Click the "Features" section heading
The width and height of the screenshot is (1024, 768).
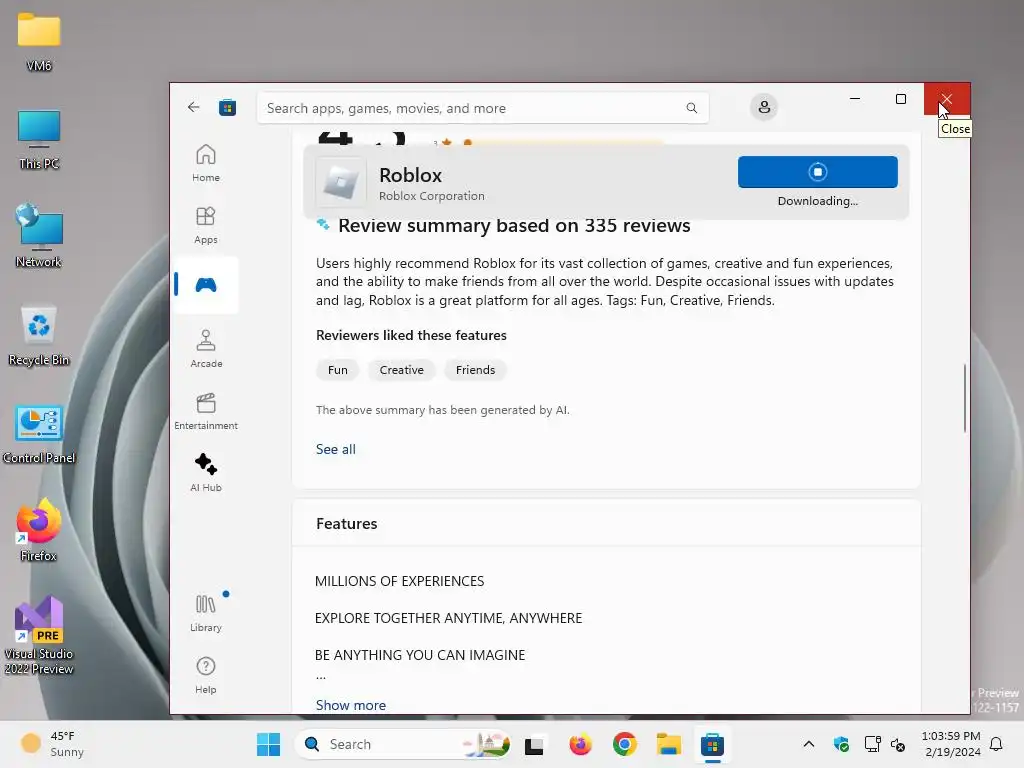[x=347, y=524]
